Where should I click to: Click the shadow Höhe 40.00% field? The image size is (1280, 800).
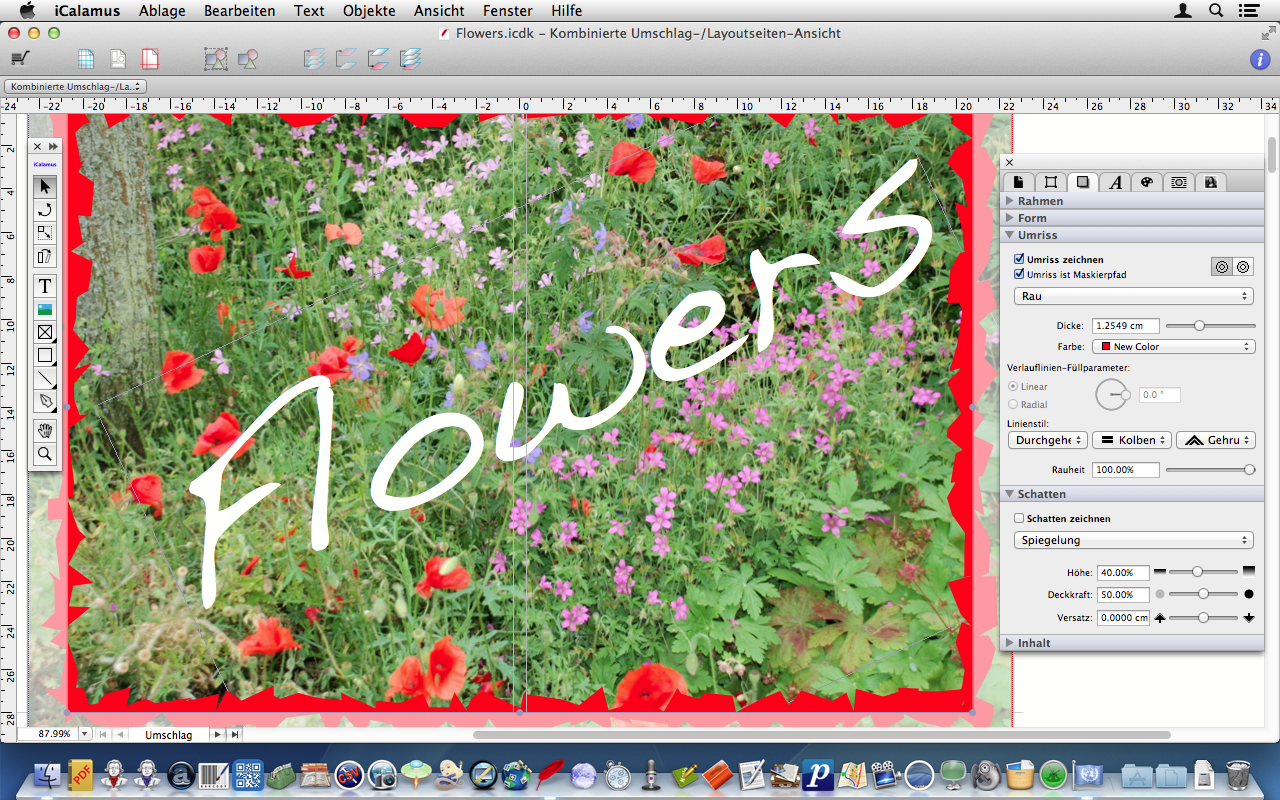click(x=1123, y=573)
